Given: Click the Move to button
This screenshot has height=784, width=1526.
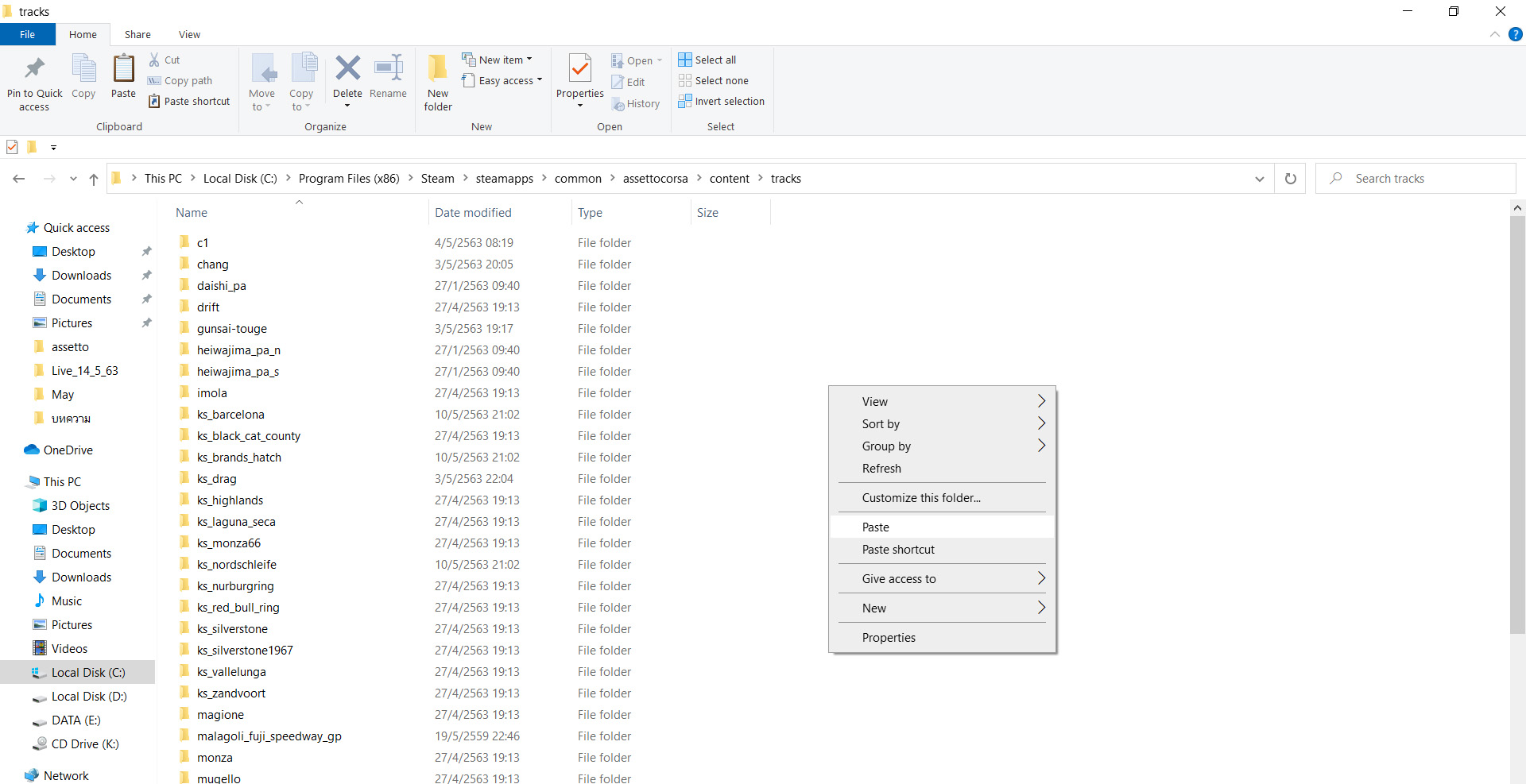Looking at the screenshot, I should (261, 82).
